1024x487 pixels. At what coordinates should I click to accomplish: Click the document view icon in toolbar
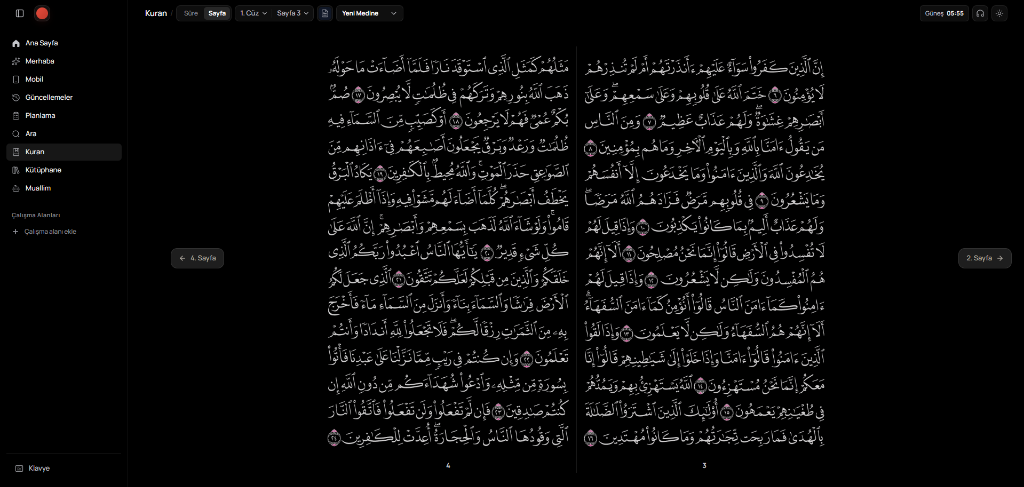[325, 13]
